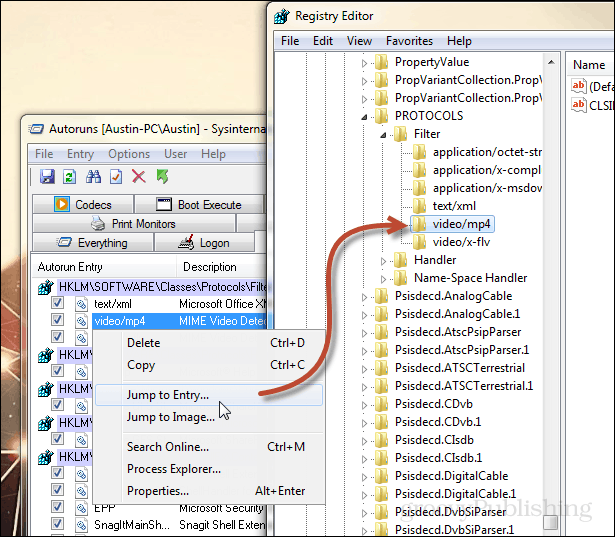Click the Properties checkmark page icon in Autoruns toolbar
The width and height of the screenshot is (615, 537).
point(116,177)
